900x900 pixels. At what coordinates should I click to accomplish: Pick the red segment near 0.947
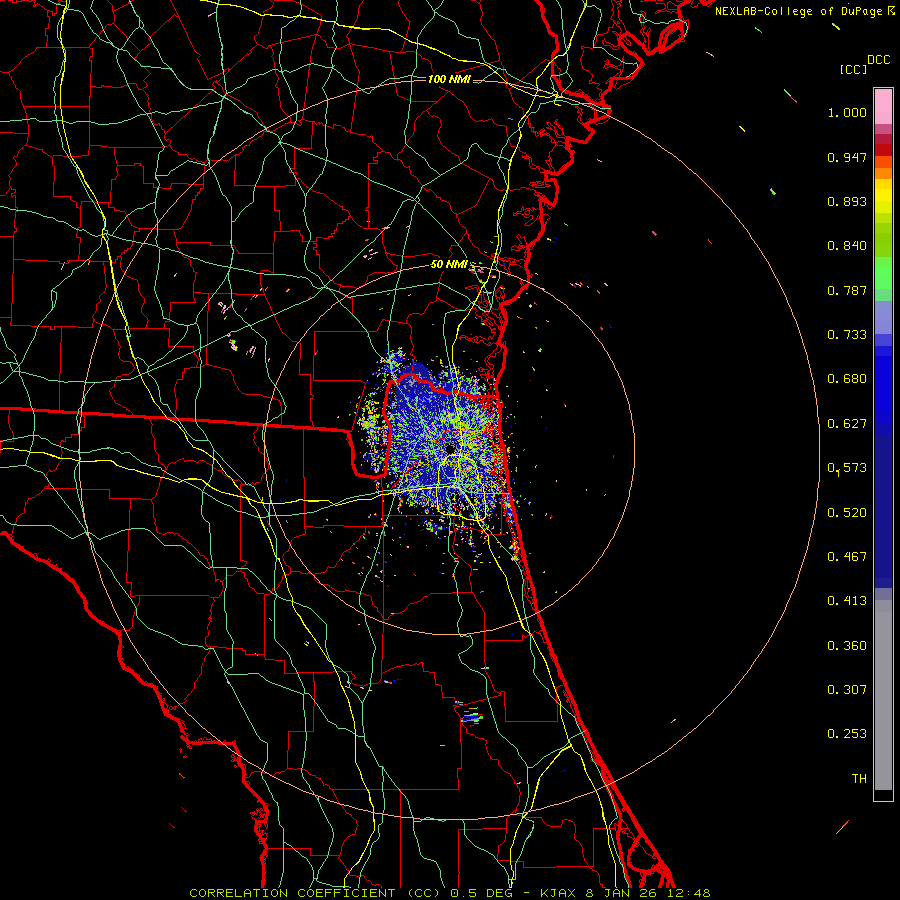pyautogui.click(x=883, y=150)
